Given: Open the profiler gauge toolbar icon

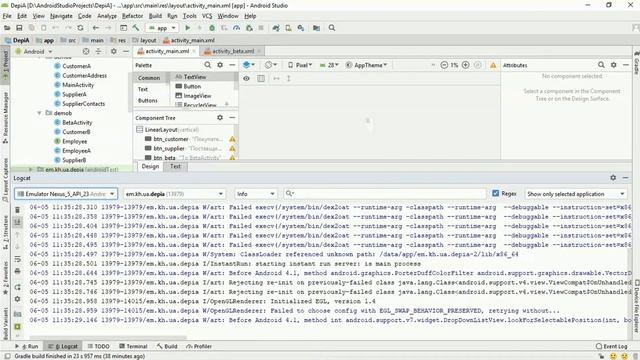Looking at the screenshot, I should pos(236,28).
